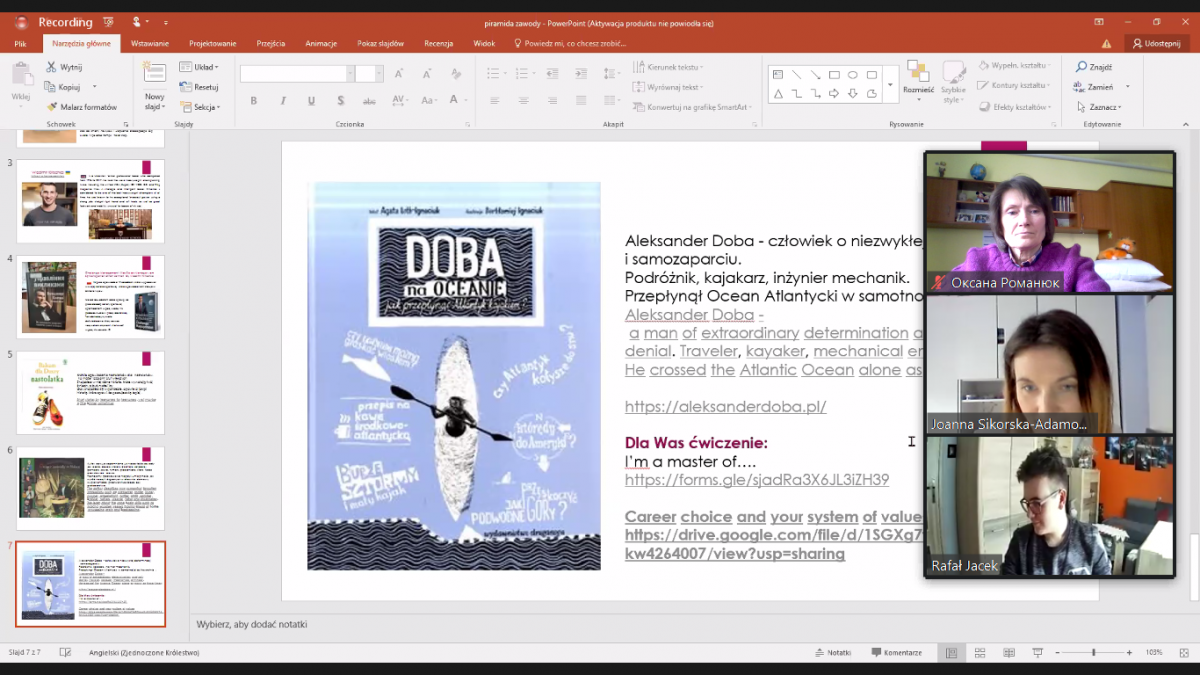Expand the shapes gallery more arrow
This screenshot has height=675, width=1200.
(890, 85)
